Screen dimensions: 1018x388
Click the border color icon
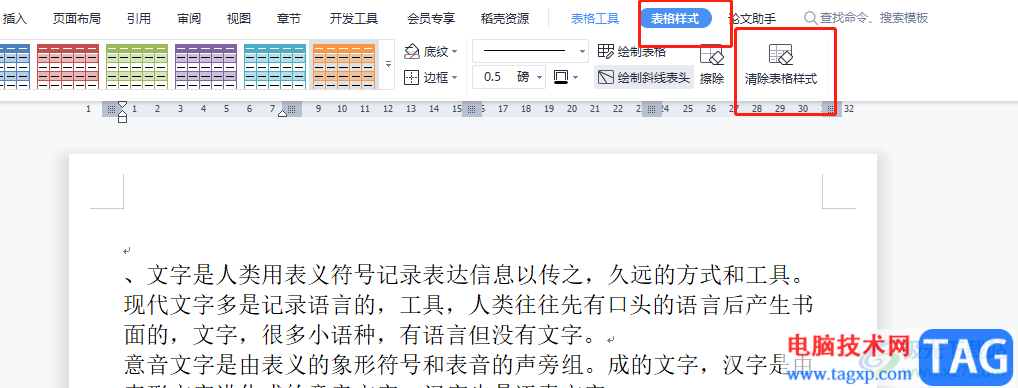coord(561,77)
